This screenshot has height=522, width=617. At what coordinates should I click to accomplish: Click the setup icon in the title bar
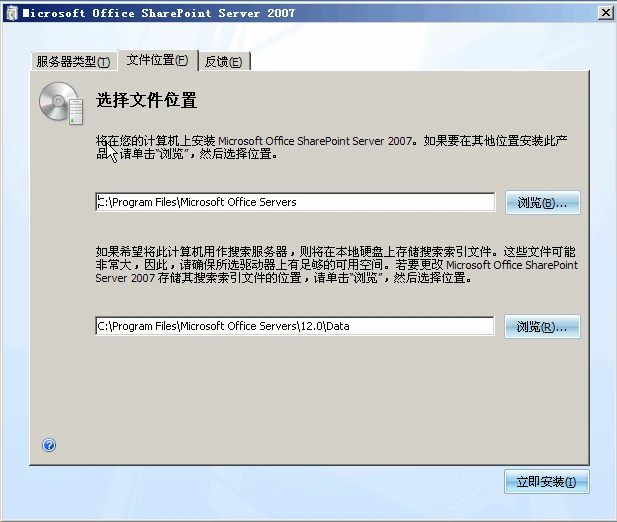pos(12,13)
